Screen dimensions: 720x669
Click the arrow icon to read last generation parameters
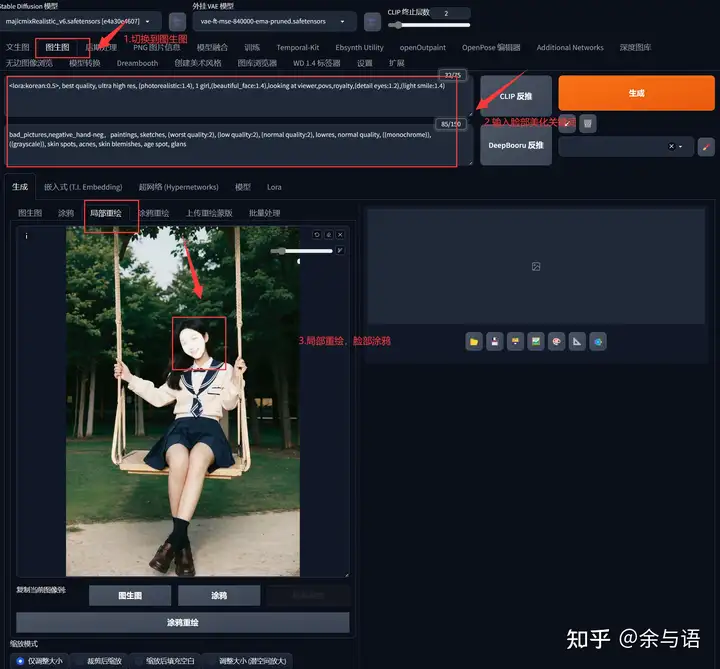pyautogui.click(x=568, y=124)
